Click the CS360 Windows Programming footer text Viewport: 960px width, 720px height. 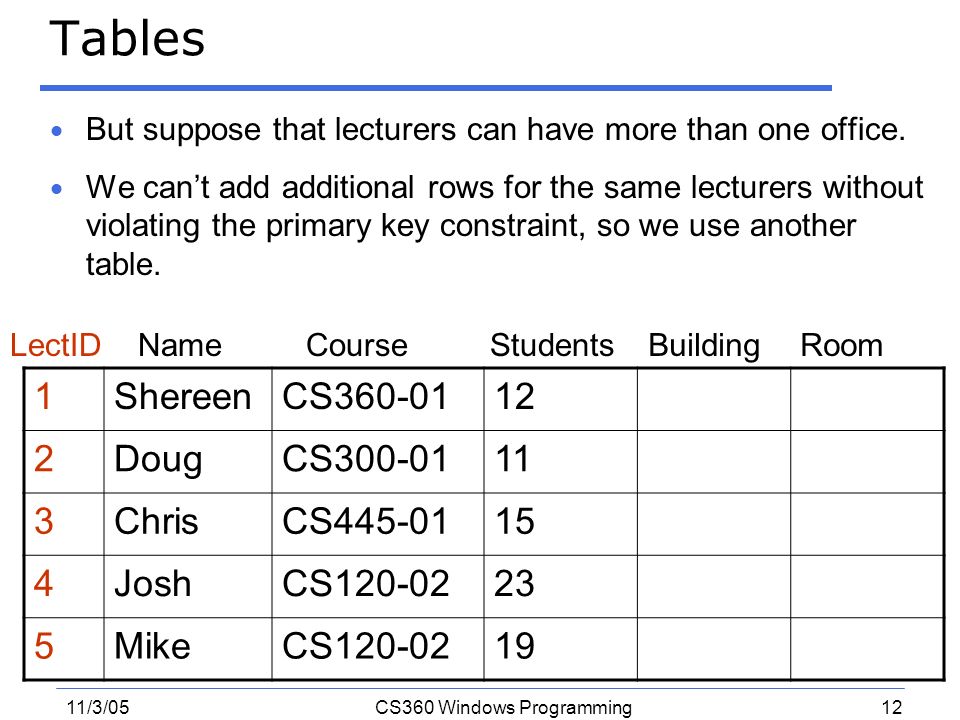click(503, 708)
